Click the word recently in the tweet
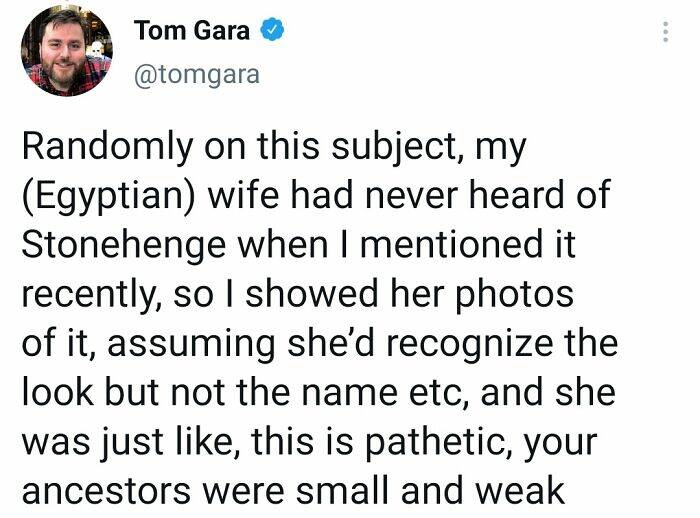 (x=94, y=293)
